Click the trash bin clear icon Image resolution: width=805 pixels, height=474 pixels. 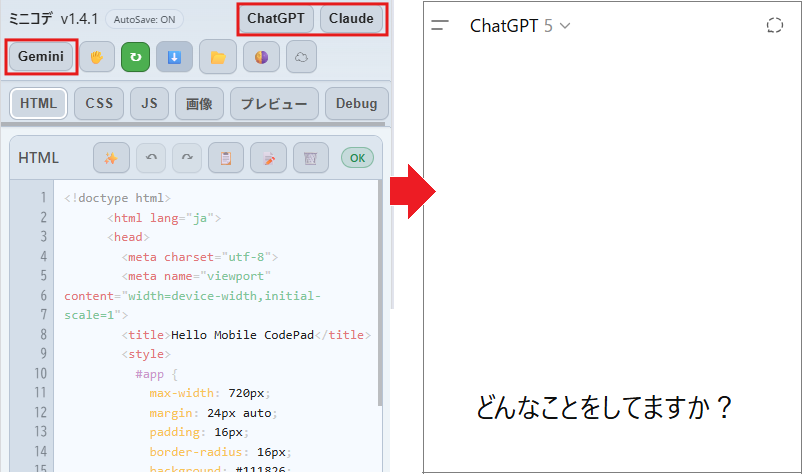(311, 158)
